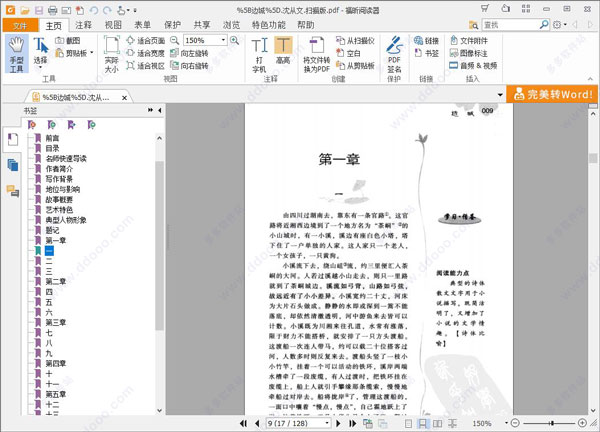Click the Snapshot (截图) tool
This screenshot has width=600, height=432.
point(68,41)
